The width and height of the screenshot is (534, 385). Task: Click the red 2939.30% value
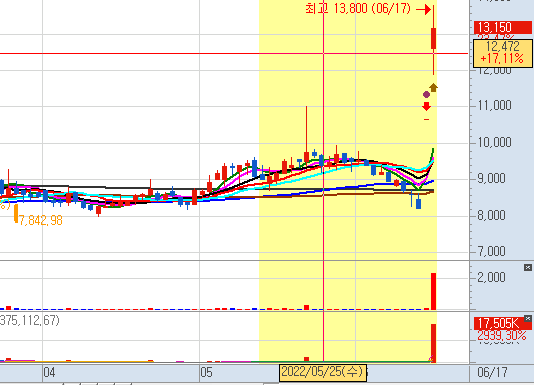coord(502,336)
